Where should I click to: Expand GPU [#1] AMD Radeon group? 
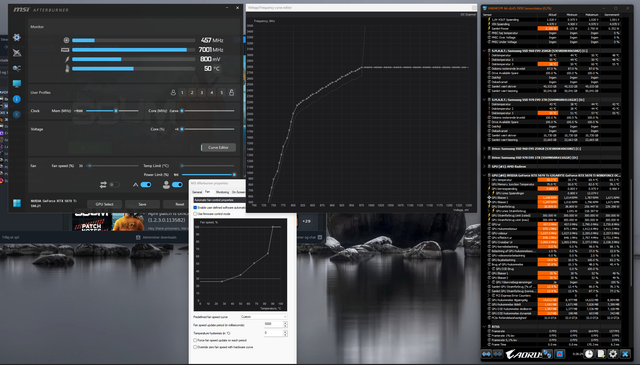tap(485, 167)
